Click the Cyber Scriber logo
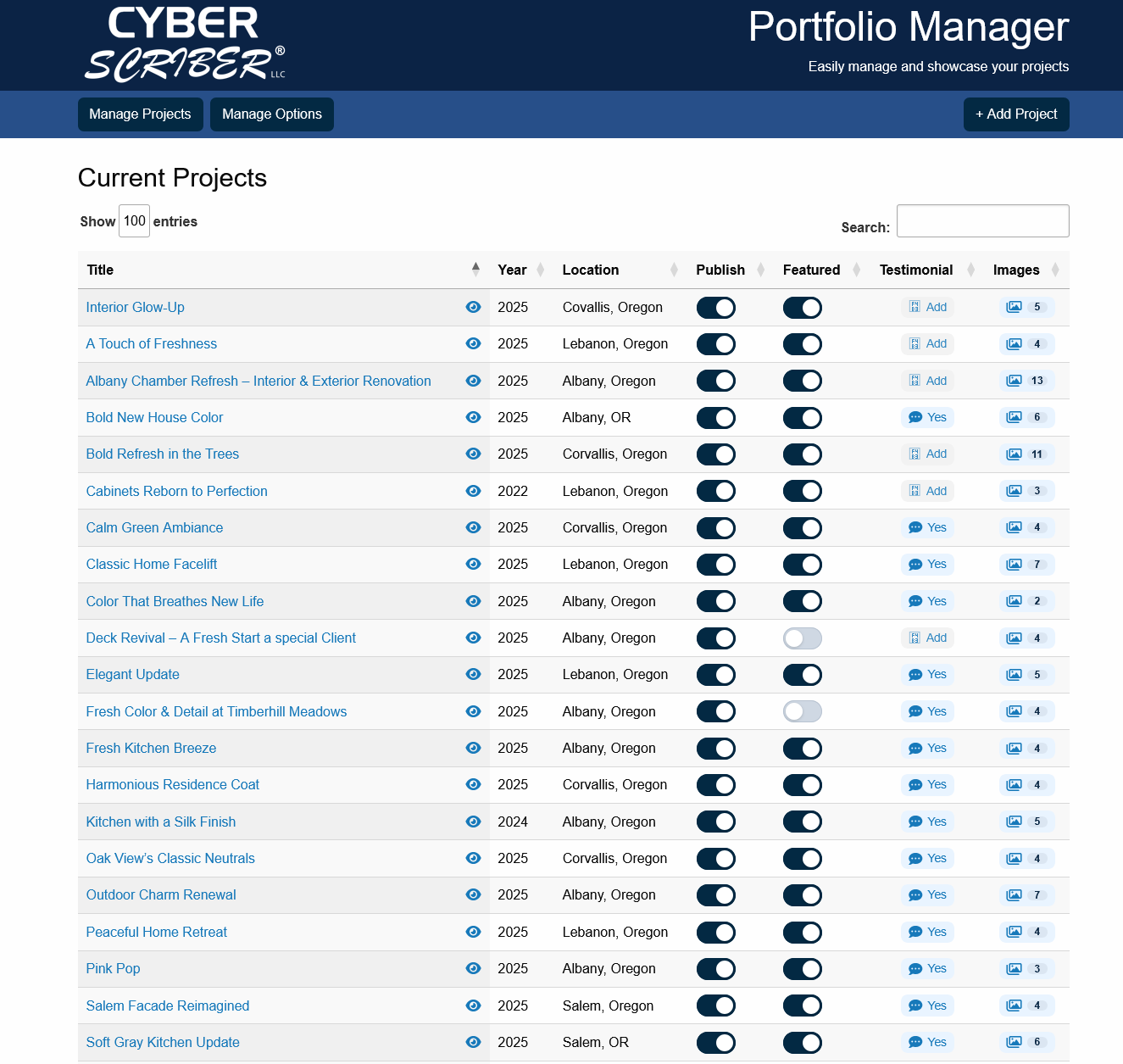1123x1064 pixels. [x=185, y=45]
